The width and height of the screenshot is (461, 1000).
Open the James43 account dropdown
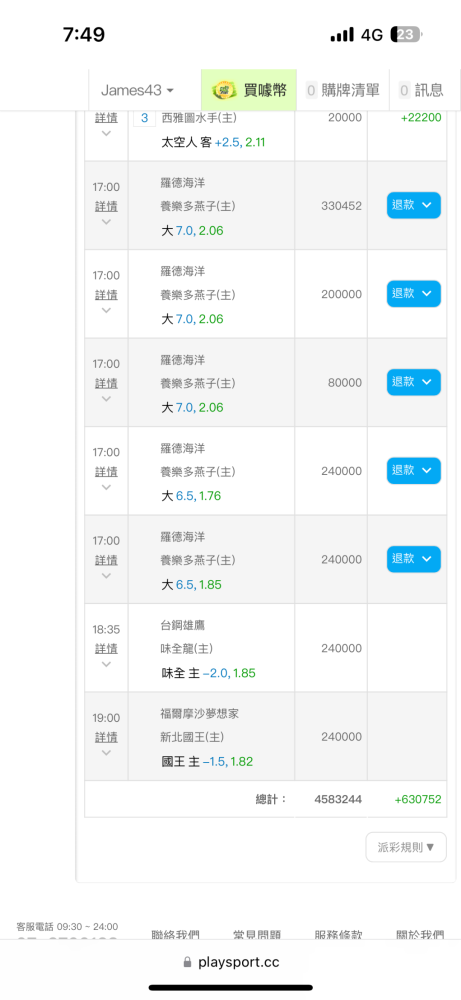138,90
